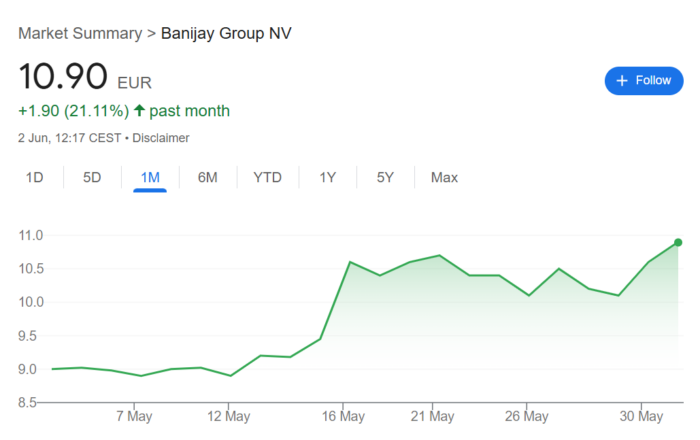Select the 5D time range tab

click(92, 177)
